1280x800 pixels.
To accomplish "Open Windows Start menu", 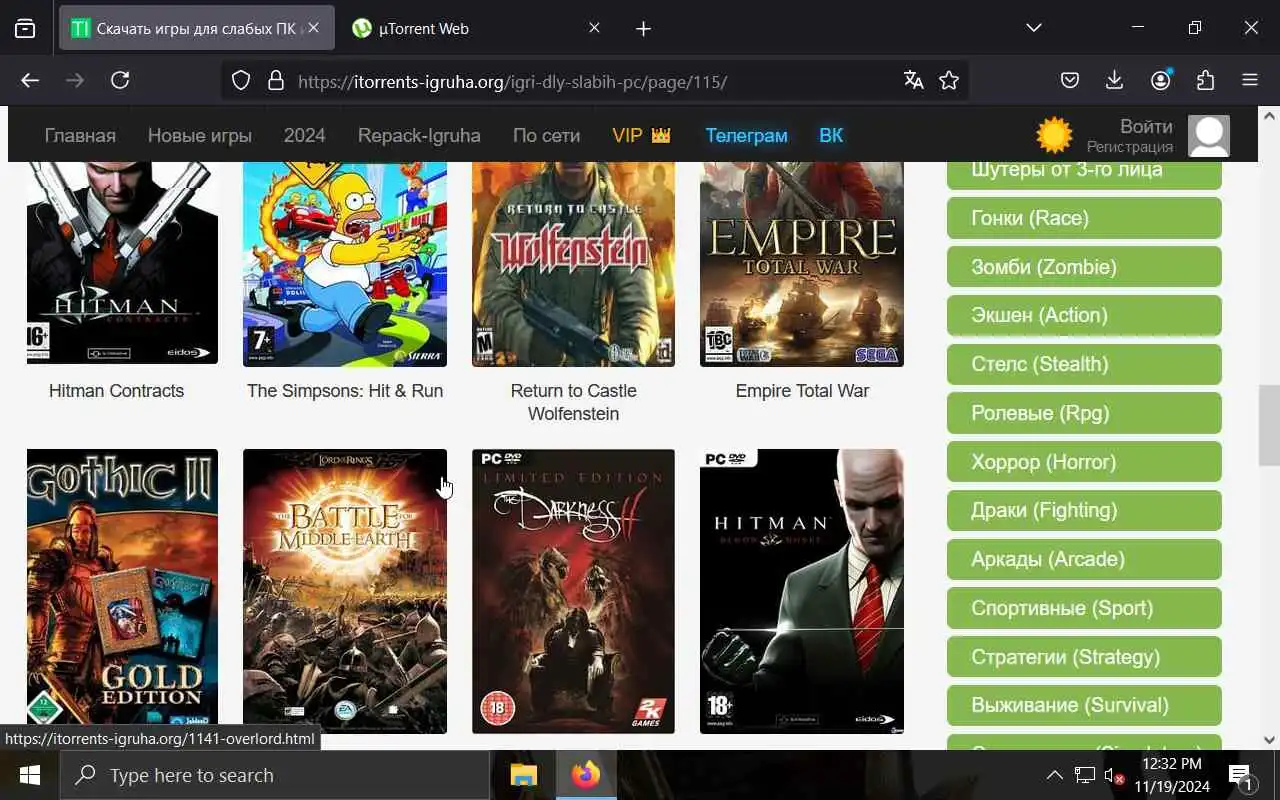I will [29, 775].
